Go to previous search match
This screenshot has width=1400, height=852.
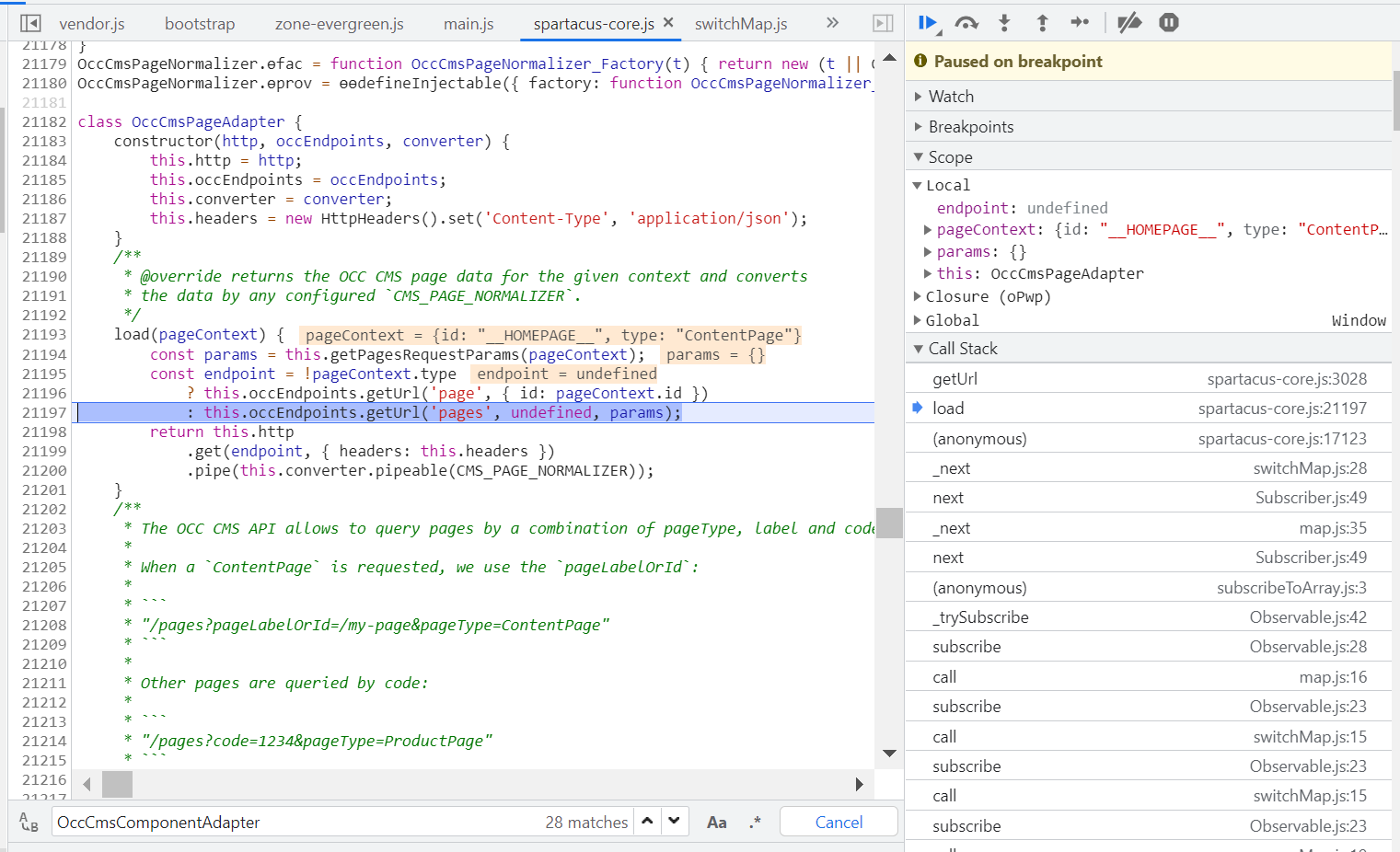pyautogui.click(x=648, y=822)
